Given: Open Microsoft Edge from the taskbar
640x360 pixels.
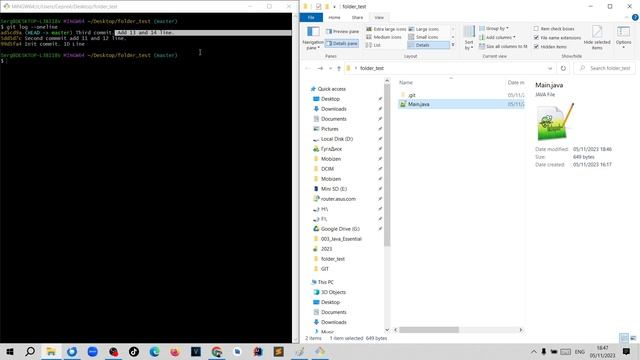Looking at the screenshot, I should (x=154, y=351).
